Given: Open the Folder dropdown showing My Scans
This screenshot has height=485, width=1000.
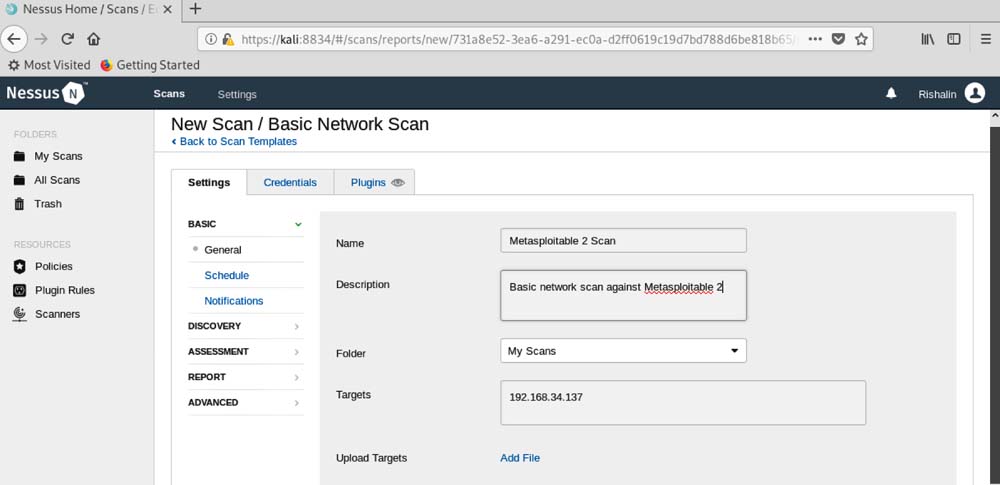Looking at the screenshot, I should pyautogui.click(x=623, y=351).
